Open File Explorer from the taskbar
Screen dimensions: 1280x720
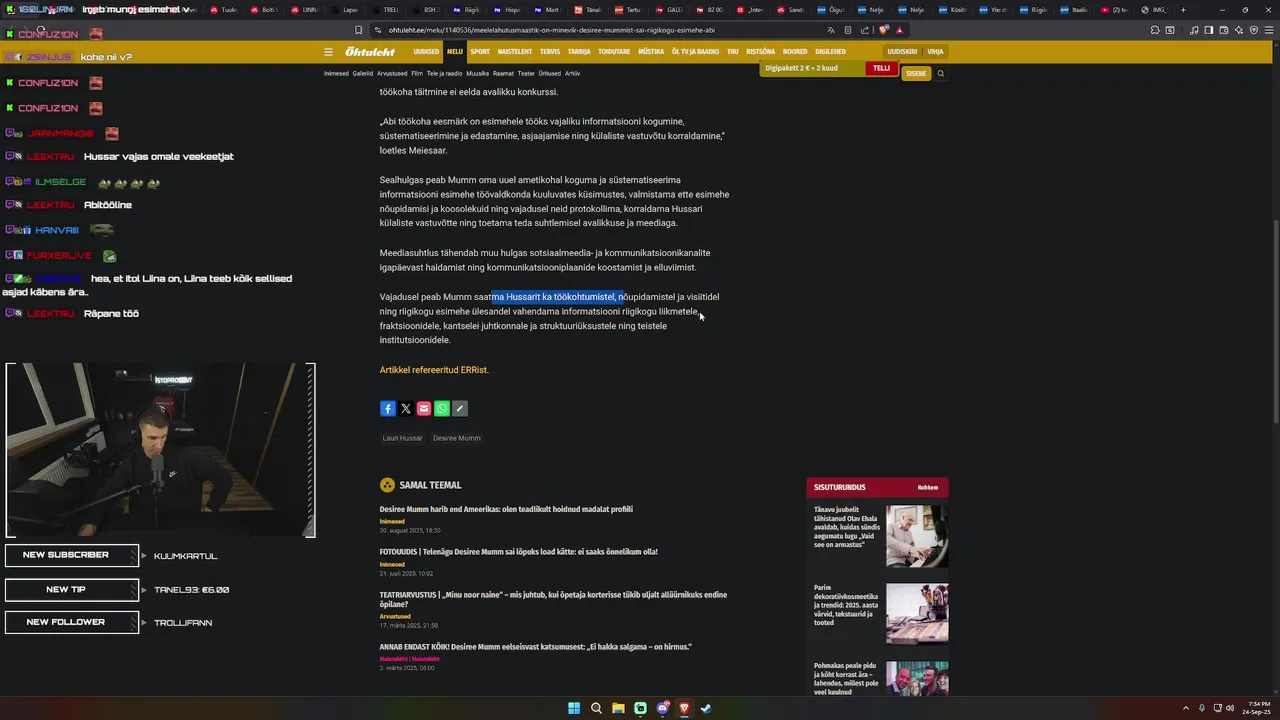(x=618, y=708)
